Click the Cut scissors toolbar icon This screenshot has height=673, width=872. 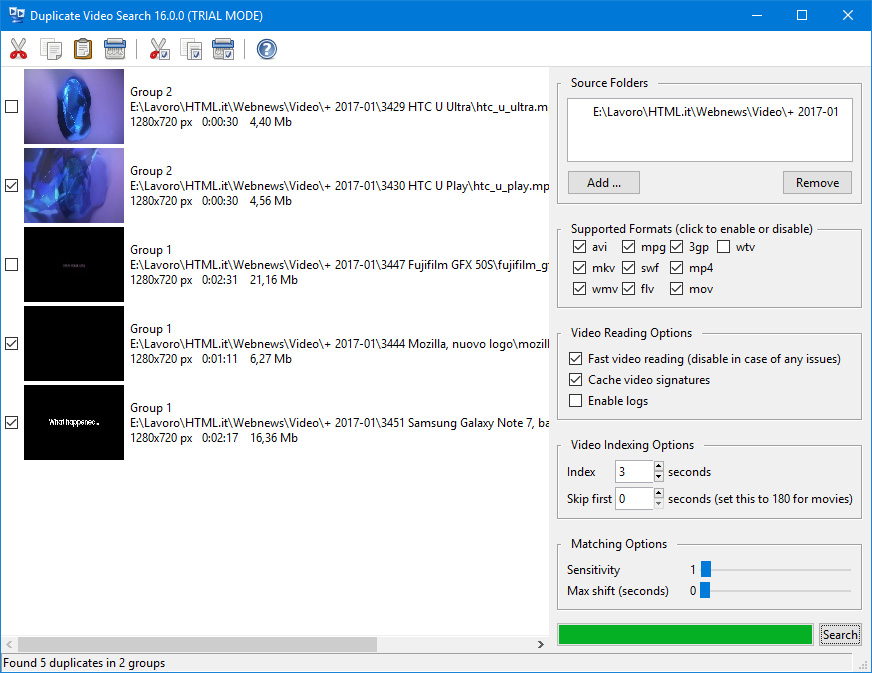[x=18, y=48]
